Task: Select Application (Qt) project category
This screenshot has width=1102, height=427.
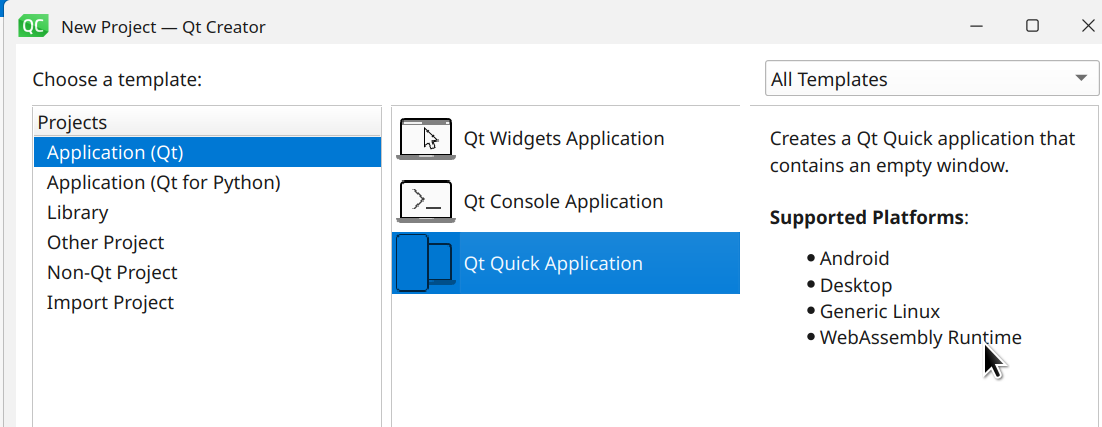Action: point(115,153)
